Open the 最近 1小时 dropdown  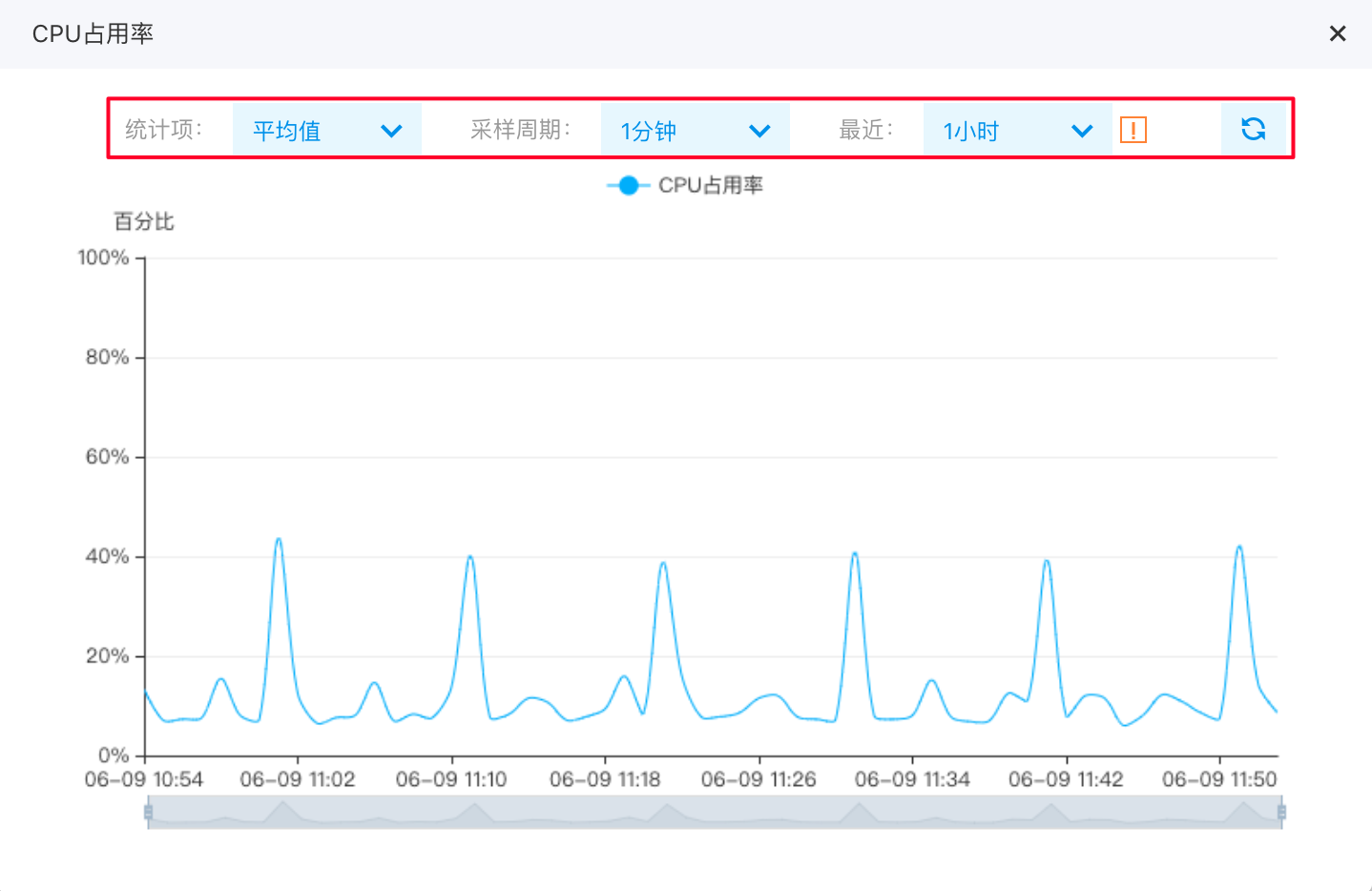tap(1017, 130)
